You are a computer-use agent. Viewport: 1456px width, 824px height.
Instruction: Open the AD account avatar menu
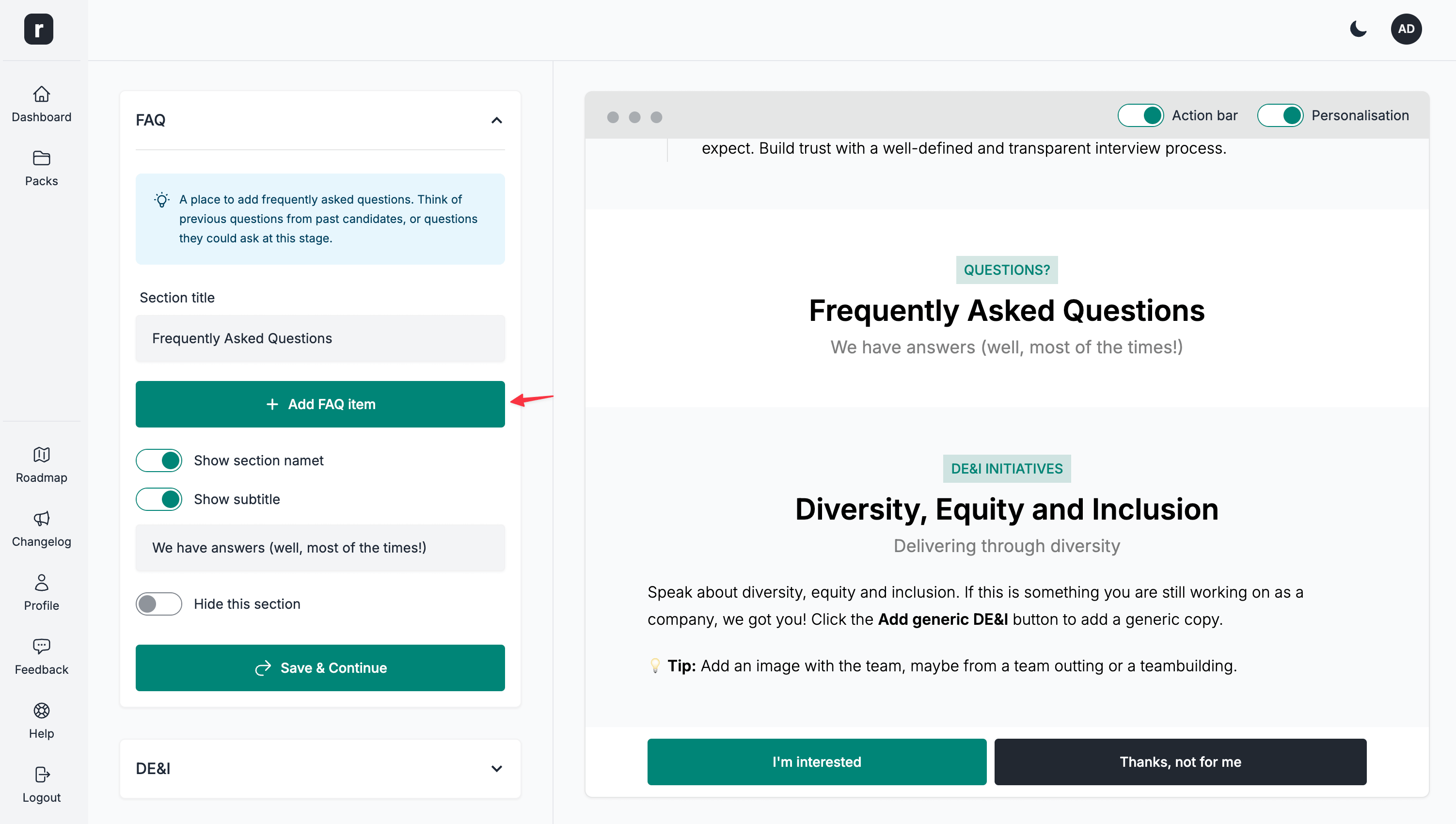[1407, 29]
